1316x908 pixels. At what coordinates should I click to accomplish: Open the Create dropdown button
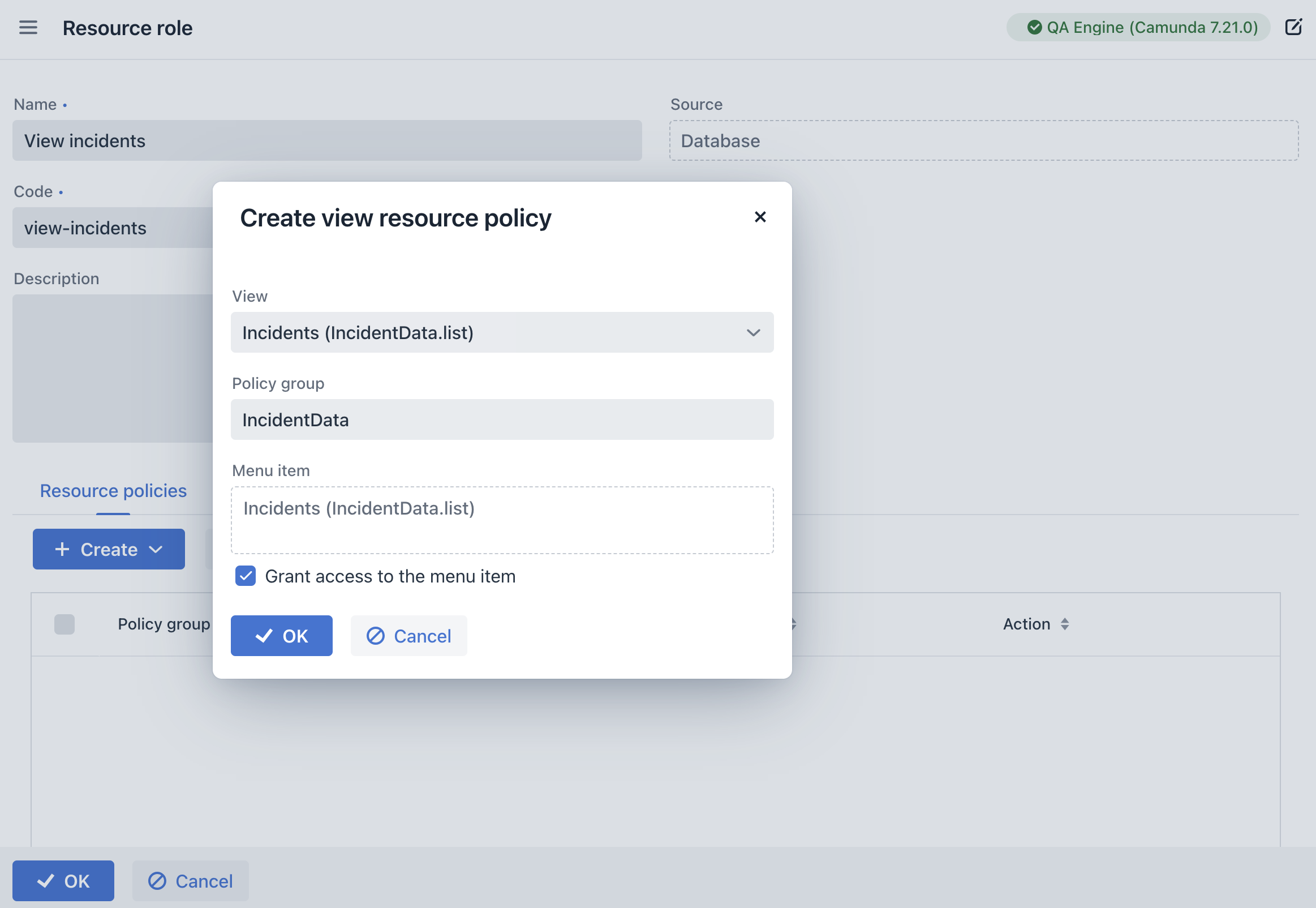point(109,549)
